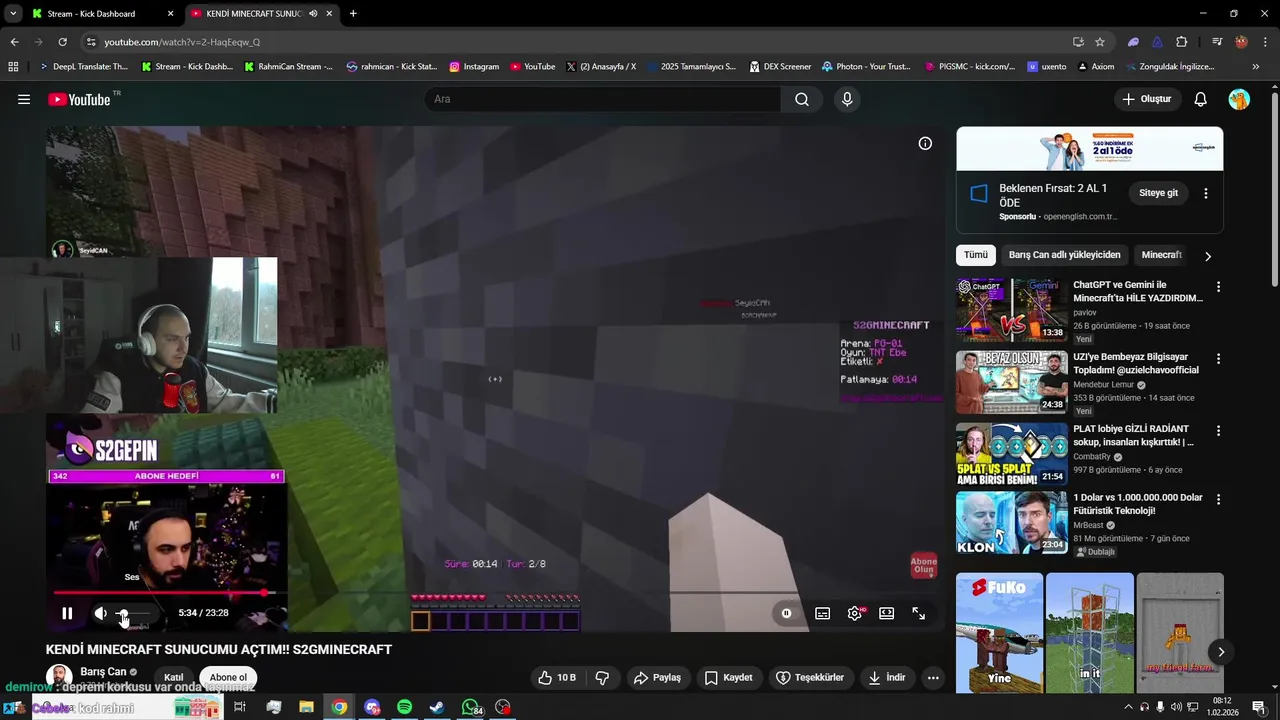This screenshot has width=1280, height=720.
Task: Open File Explorer from the taskbar
Action: 306,707
